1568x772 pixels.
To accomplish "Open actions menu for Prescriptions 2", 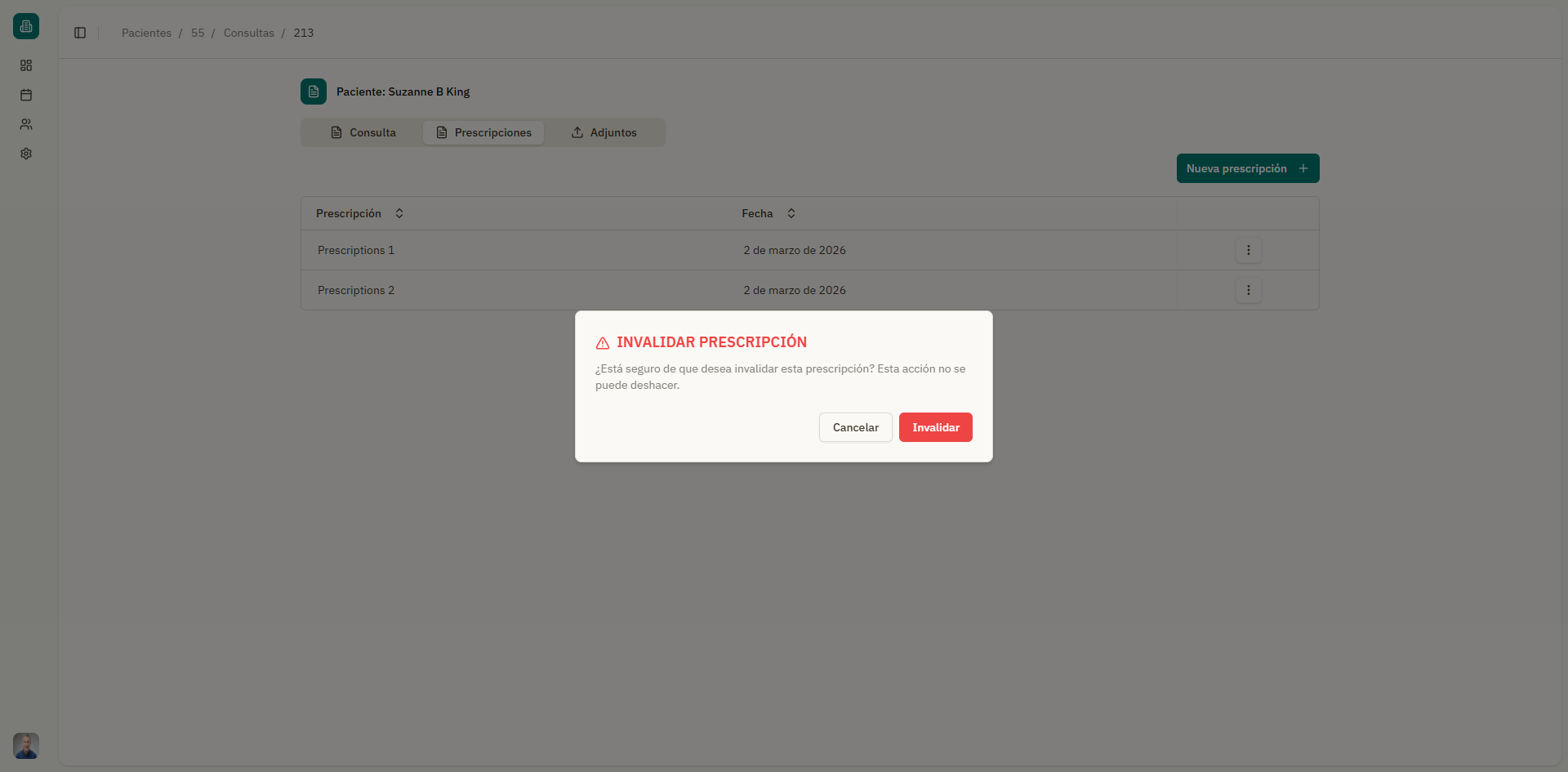I will coord(1248,290).
